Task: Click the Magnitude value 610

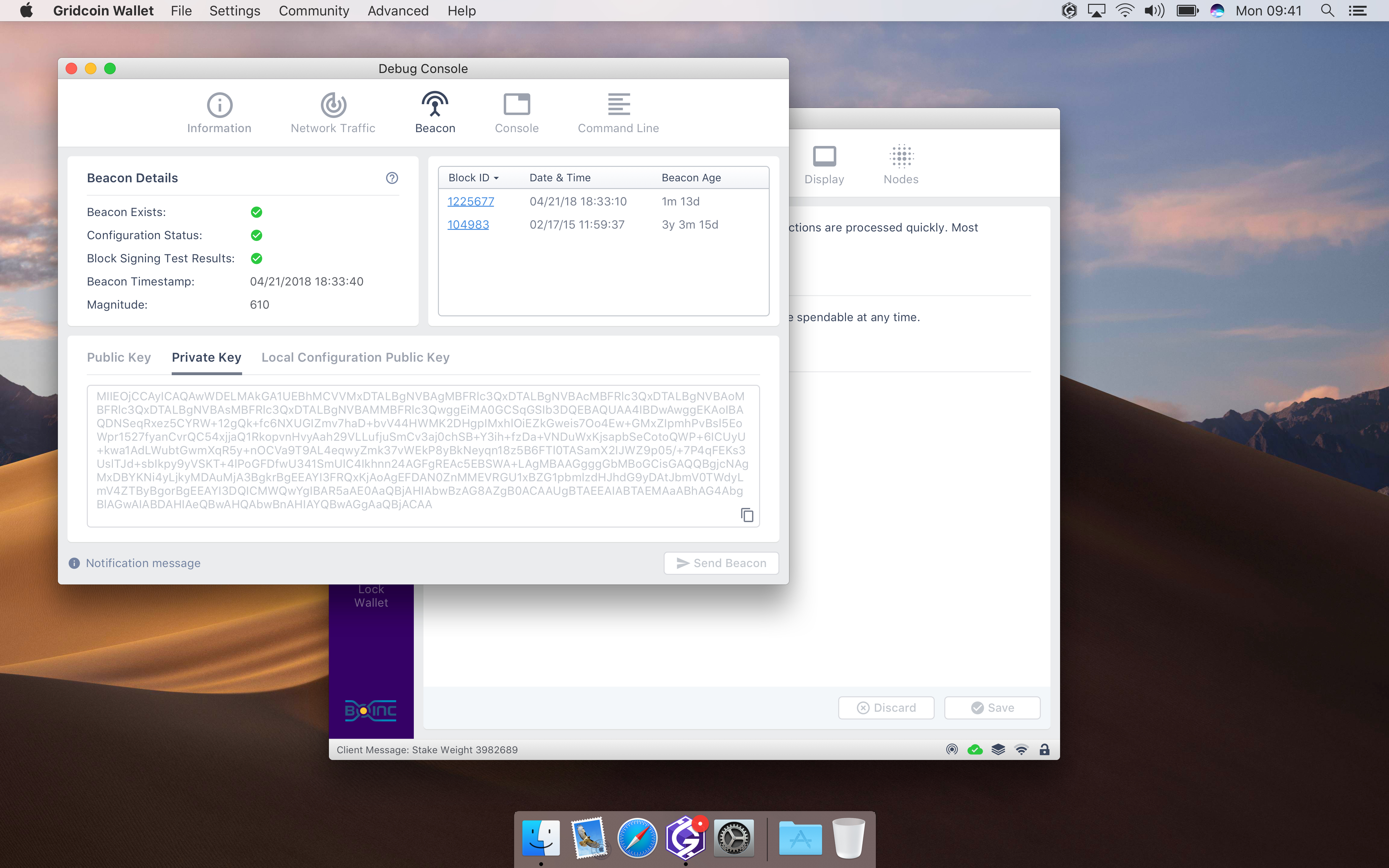Action: click(259, 305)
